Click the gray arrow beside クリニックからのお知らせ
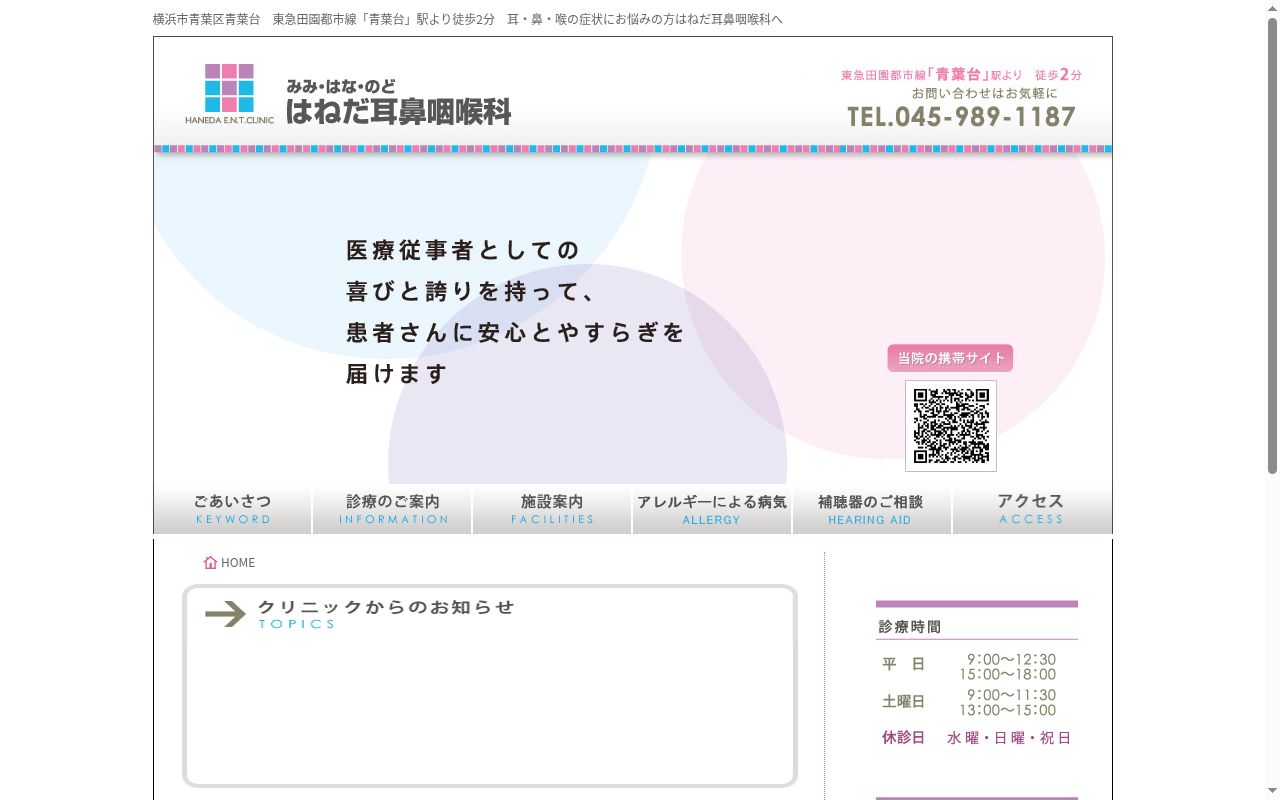Viewport: 1280px width, 800px height. (x=225, y=614)
